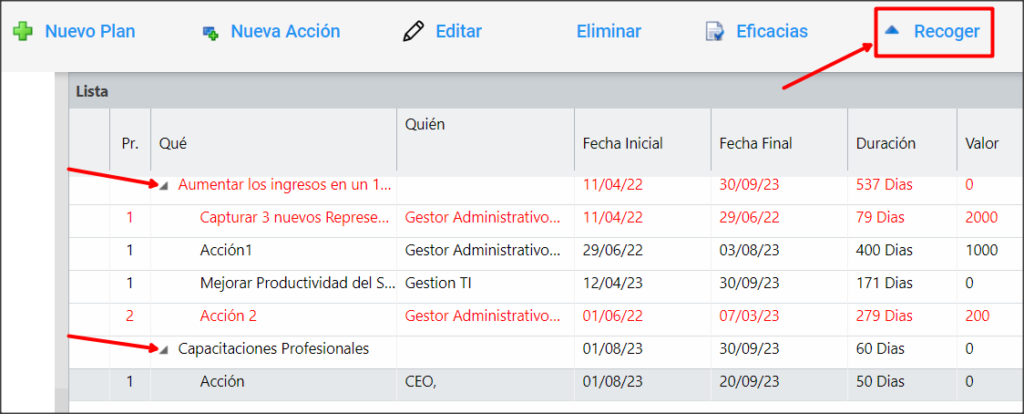Click the 2000 value cell
Image resolution: width=1024 pixels, height=414 pixels.
982,218
